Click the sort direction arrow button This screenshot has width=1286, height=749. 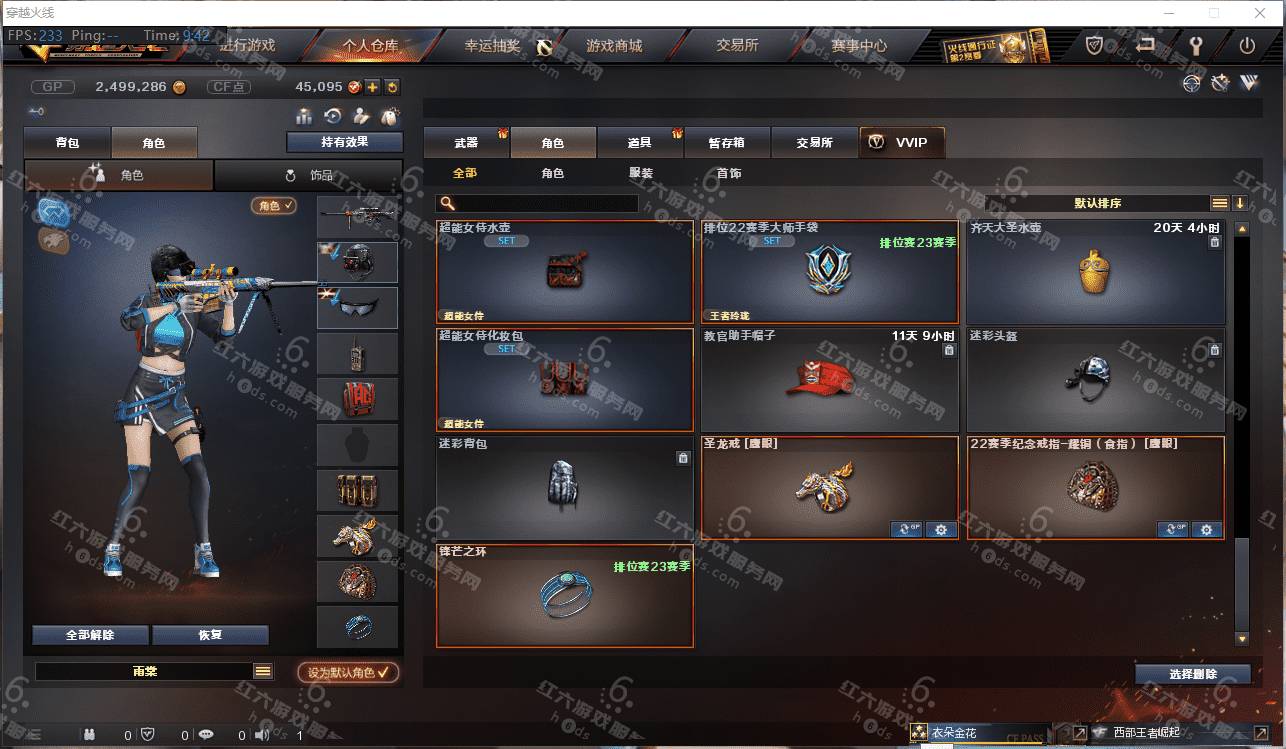pos(1240,203)
